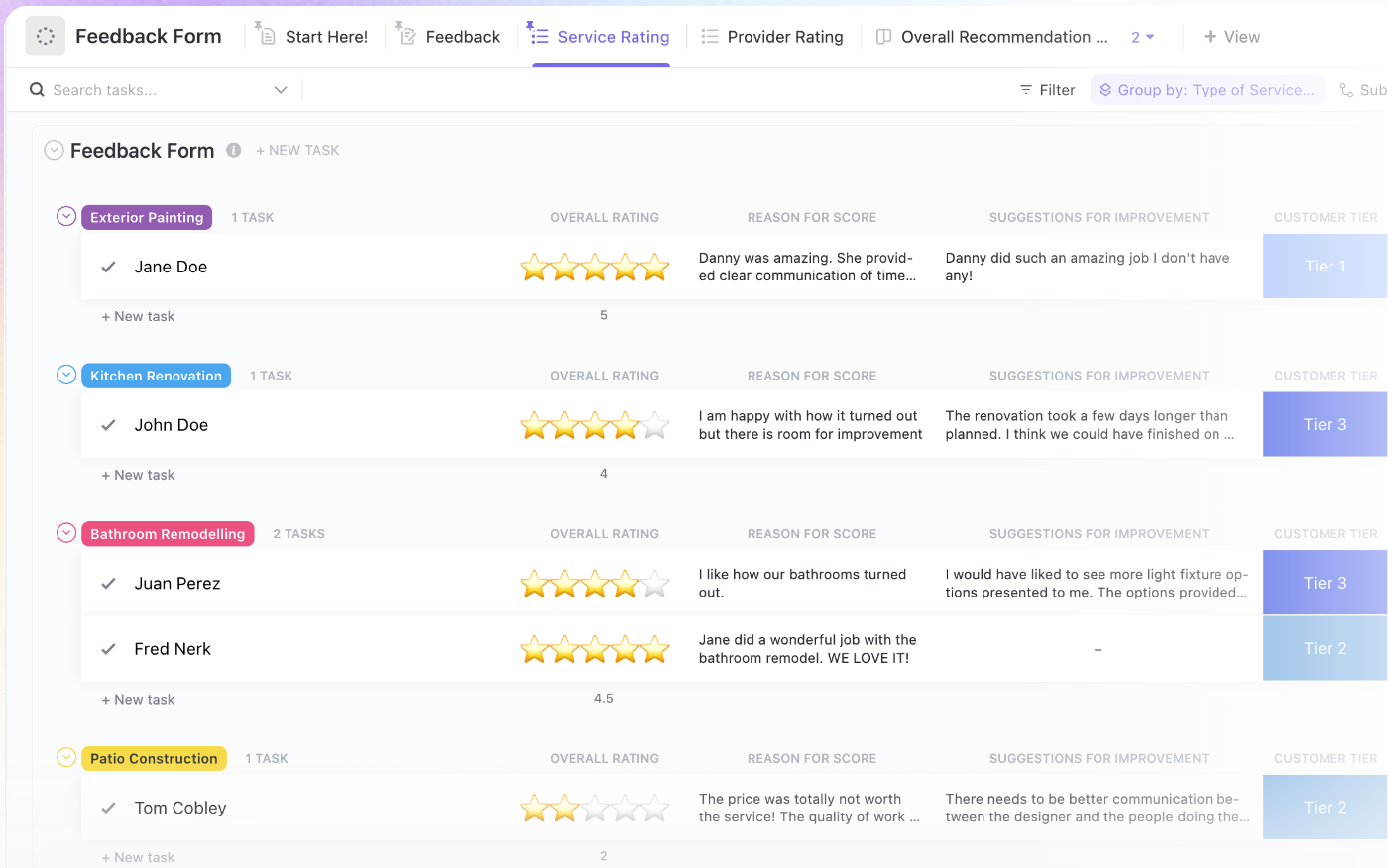Open the John Doe task

(172, 425)
